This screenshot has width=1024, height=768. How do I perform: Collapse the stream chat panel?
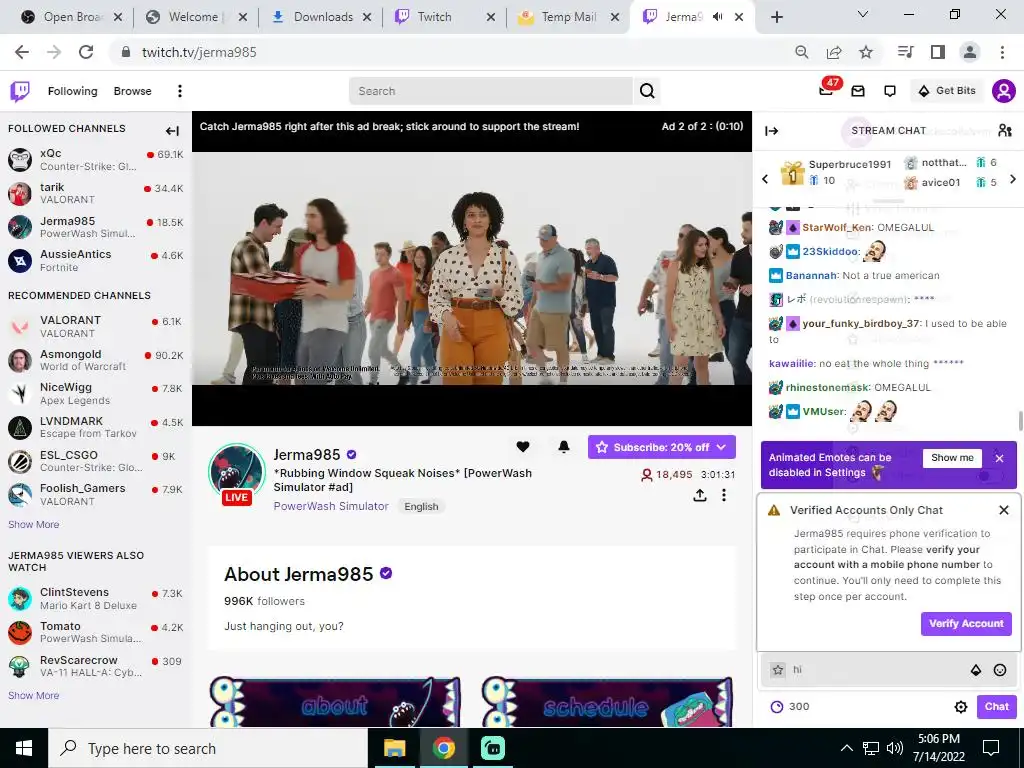[x=771, y=131]
